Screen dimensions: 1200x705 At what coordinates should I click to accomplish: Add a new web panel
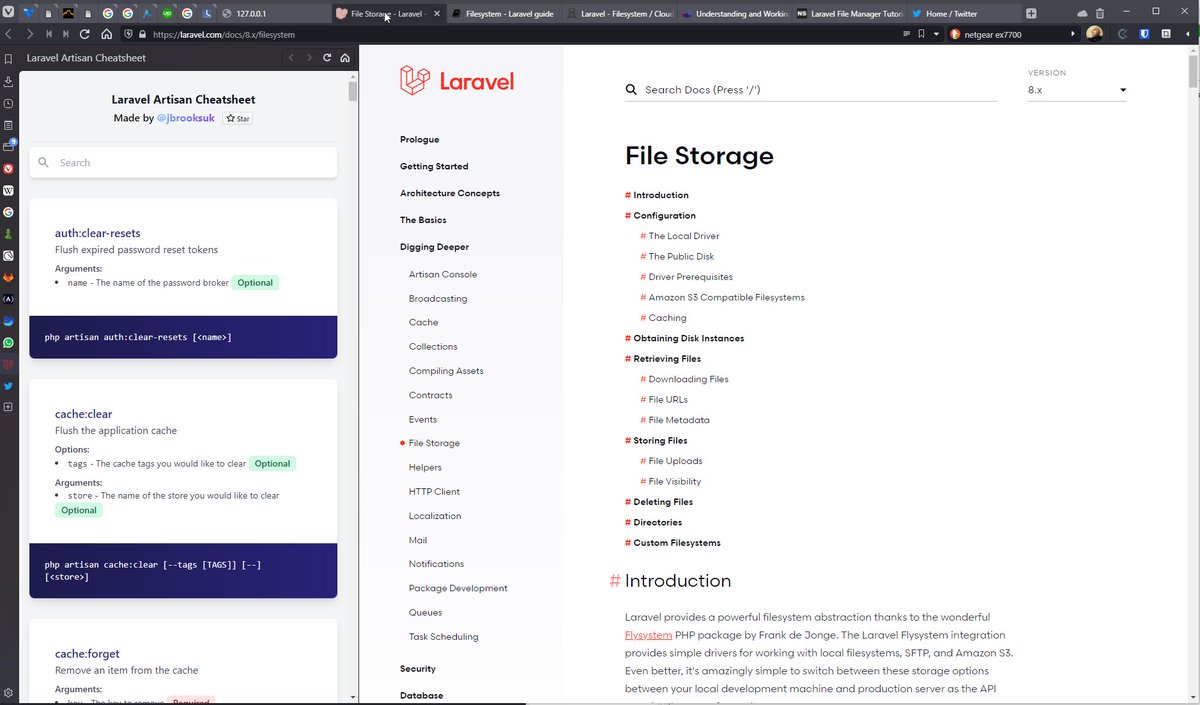(x=8, y=407)
